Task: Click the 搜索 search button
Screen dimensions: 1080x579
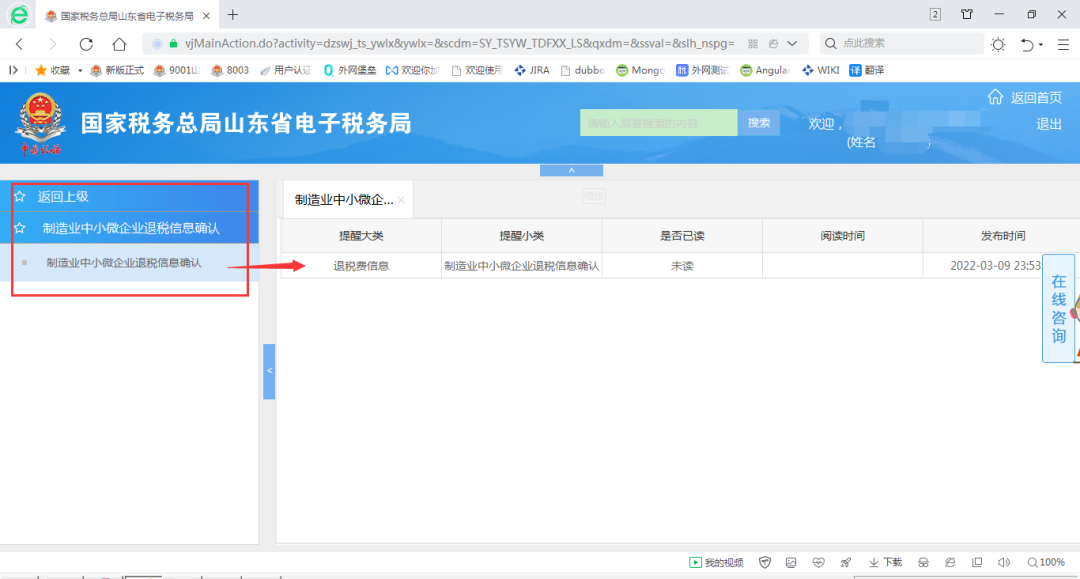Action: (758, 123)
